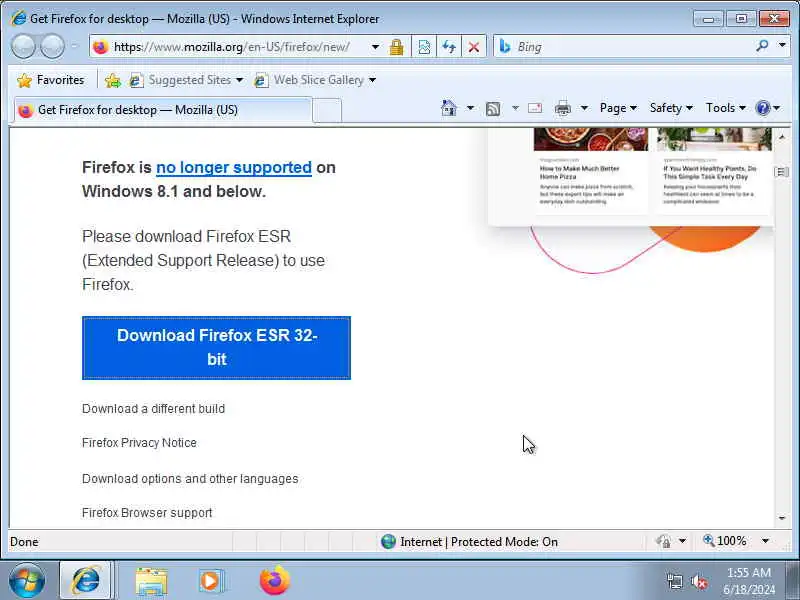Click the scrollbar up arrow

tap(782, 137)
